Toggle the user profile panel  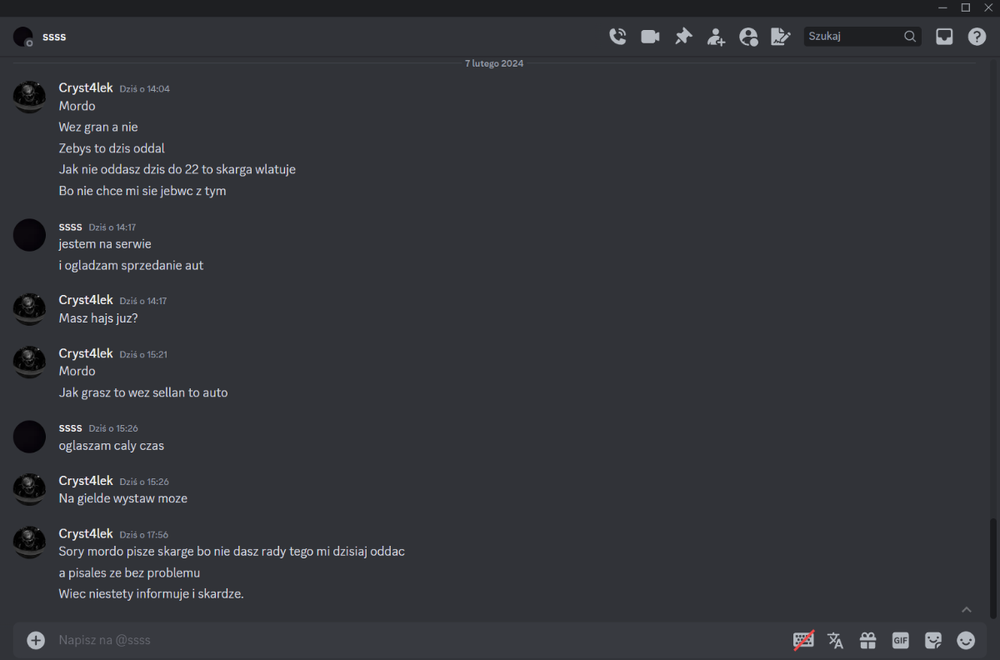pos(748,37)
